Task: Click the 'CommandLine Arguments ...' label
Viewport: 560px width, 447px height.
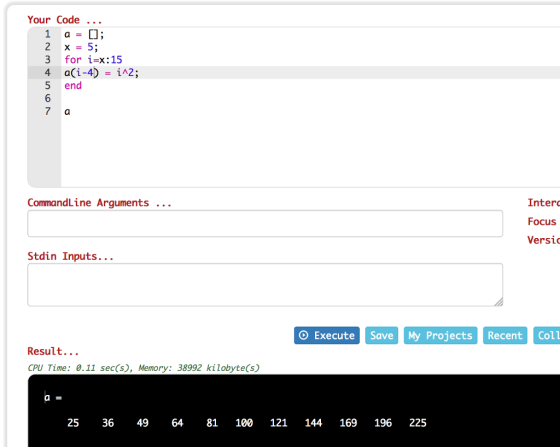Action: pos(99,203)
